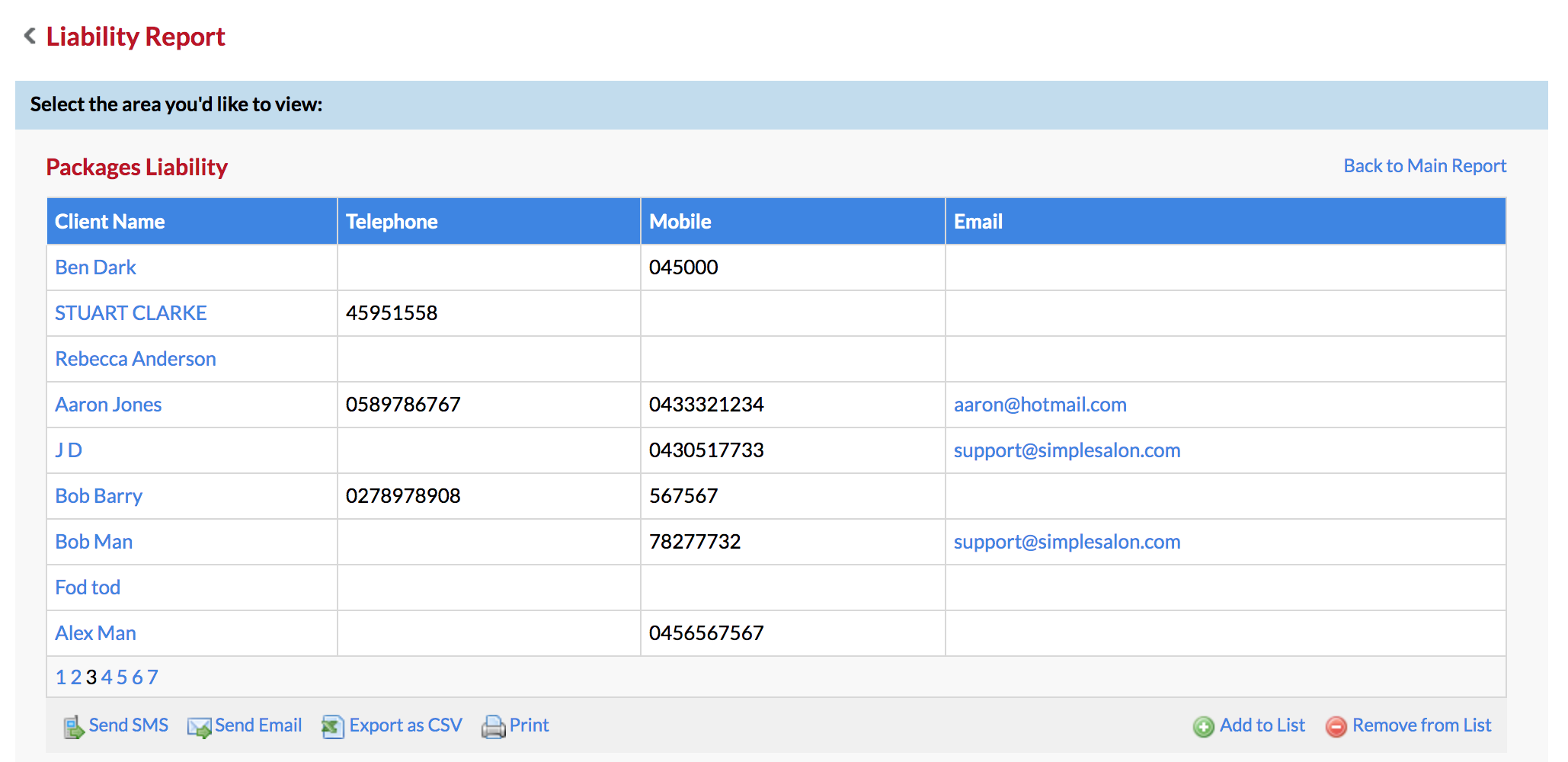Screen dimensions: 1568x762
Task: Open the Back to Main Report link
Action: (x=1425, y=166)
